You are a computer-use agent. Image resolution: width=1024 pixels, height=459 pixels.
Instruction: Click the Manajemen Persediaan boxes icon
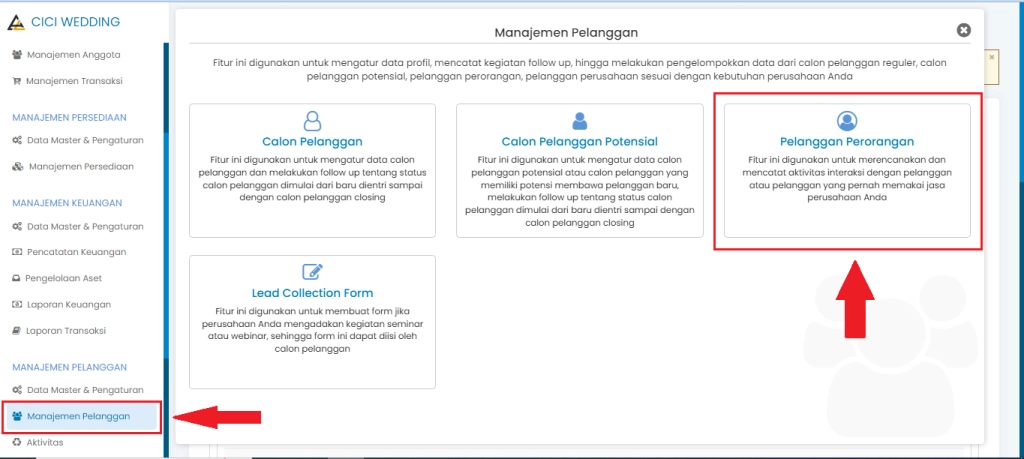pyautogui.click(x=18, y=166)
